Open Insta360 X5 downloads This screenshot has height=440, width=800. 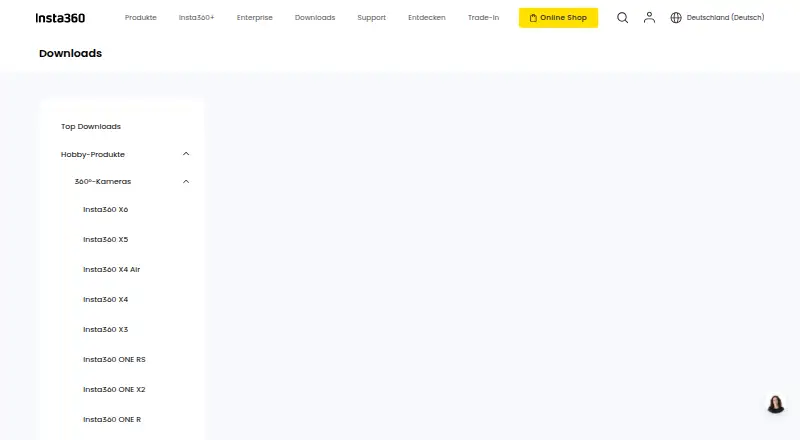106,239
